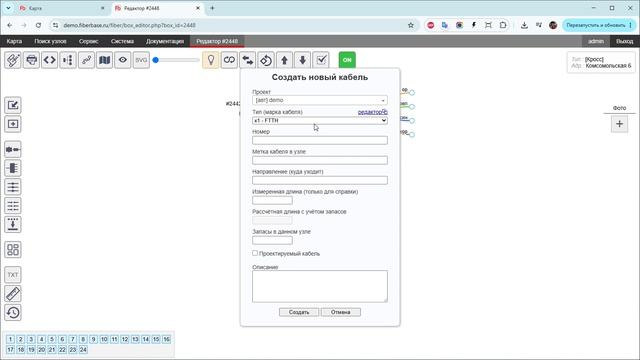Reload the page with the refresh button
Image resolution: width=640 pixels, height=360 pixels.
(x=38, y=25)
